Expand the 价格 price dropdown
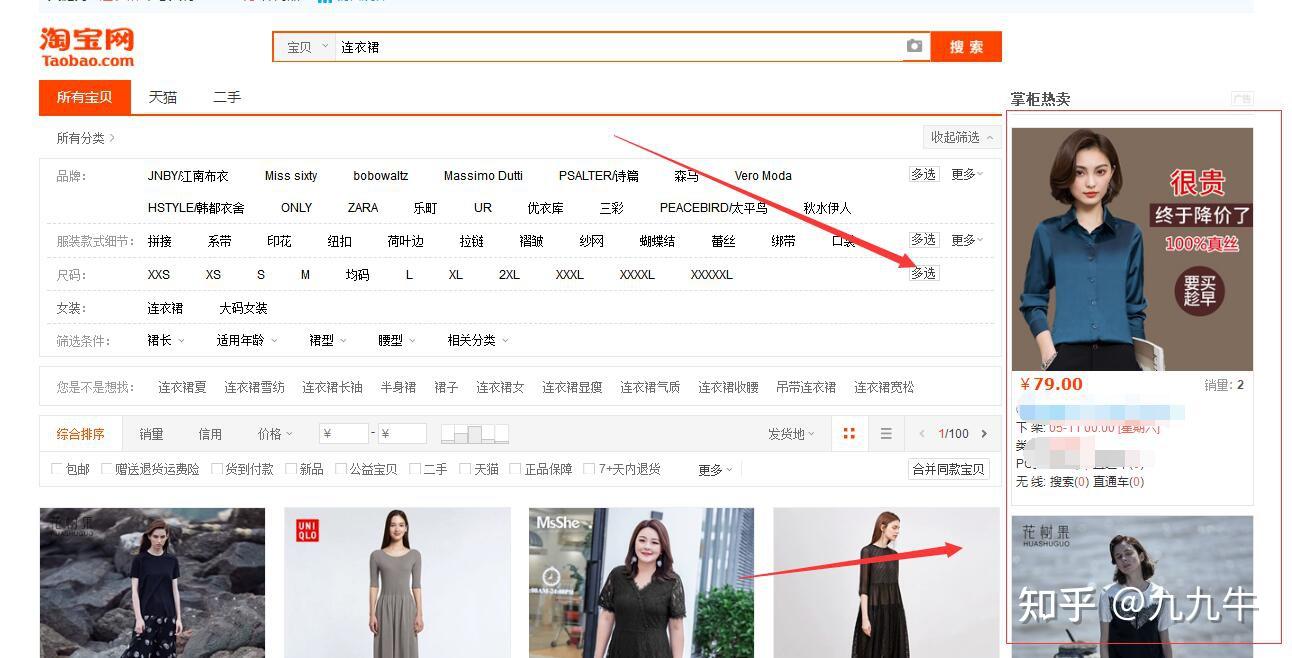The image size is (1292, 658). click(272, 433)
